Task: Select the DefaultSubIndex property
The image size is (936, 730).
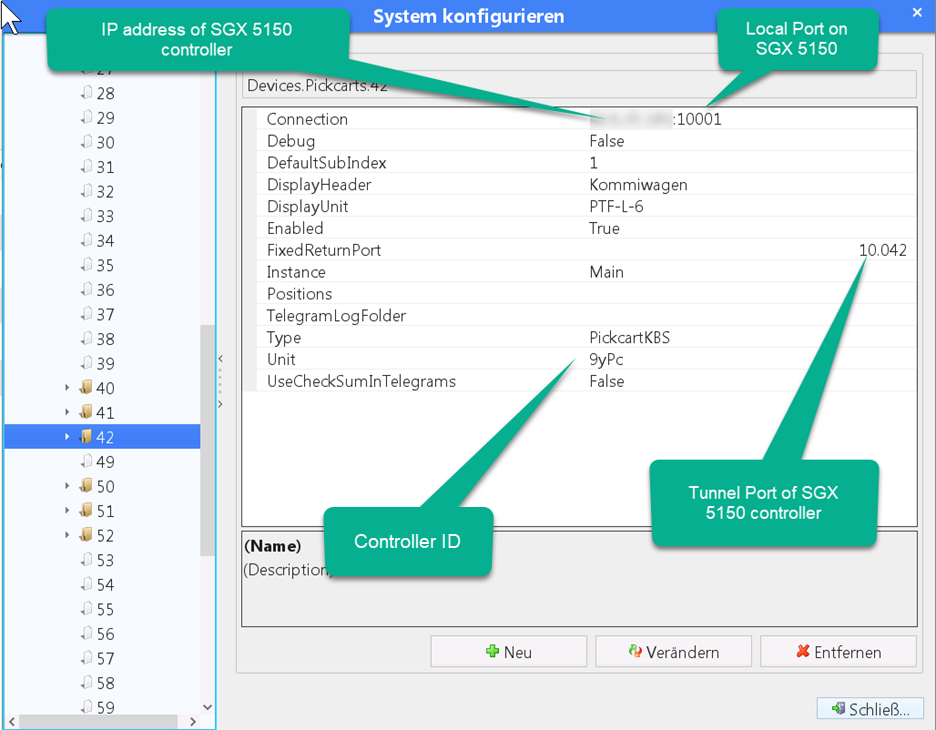Action: 580,162
